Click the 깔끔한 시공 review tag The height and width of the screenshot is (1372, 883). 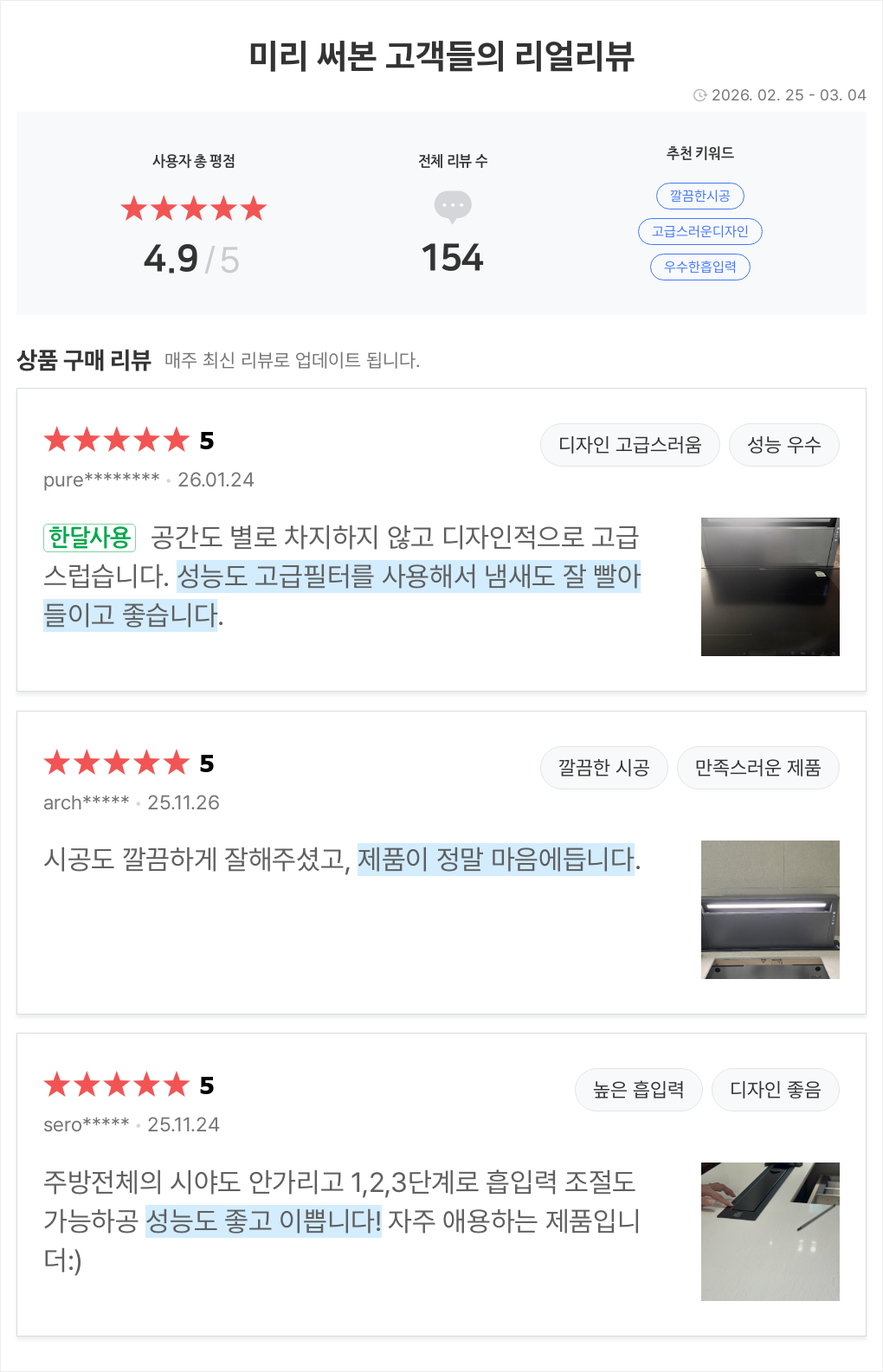coord(603,768)
